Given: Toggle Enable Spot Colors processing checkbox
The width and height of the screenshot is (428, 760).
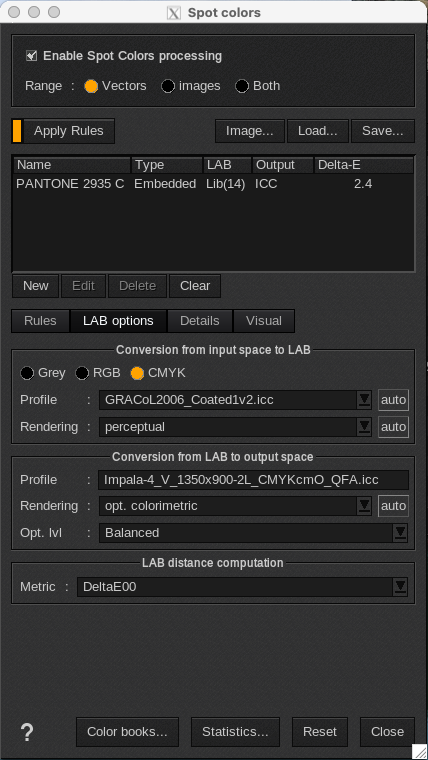Looking at the screenshot, I should point(32,56).
